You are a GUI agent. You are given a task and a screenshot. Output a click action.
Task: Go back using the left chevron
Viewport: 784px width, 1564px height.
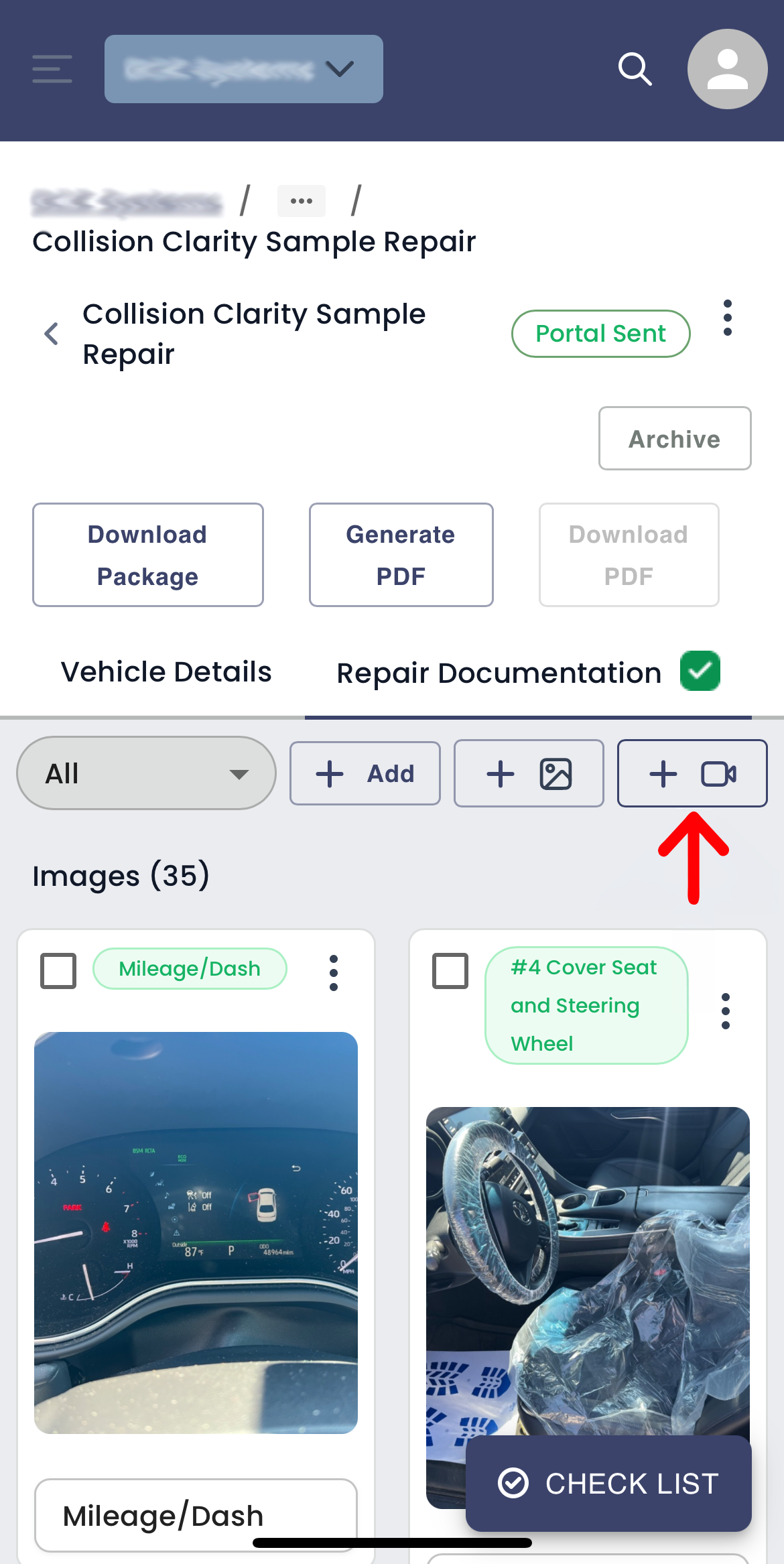(52, 333)
